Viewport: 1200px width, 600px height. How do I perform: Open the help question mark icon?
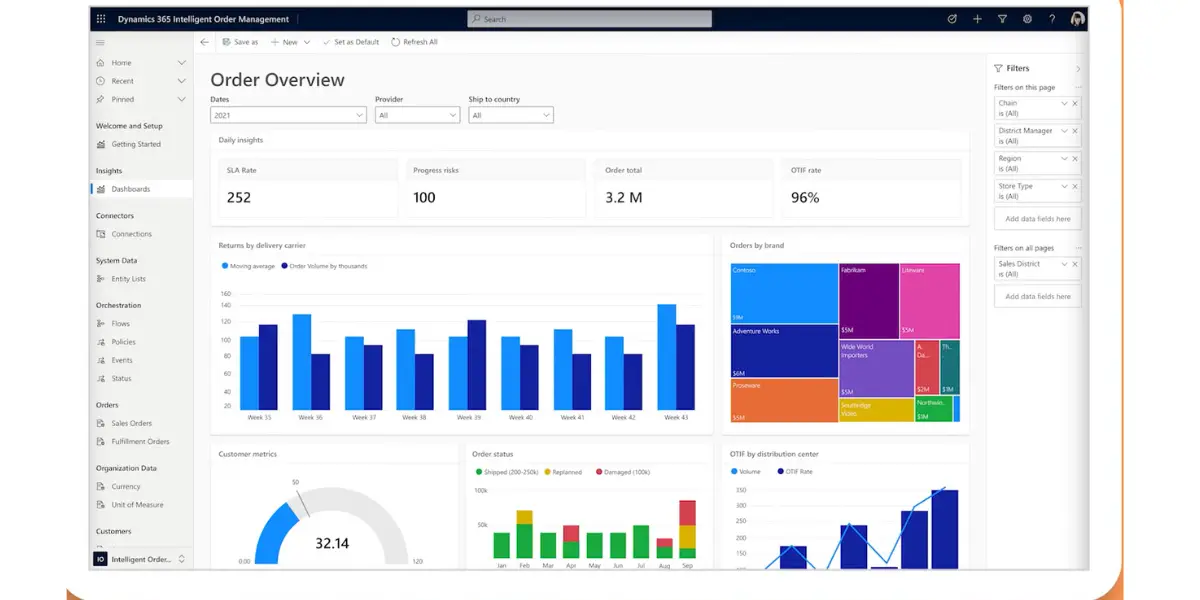point(1052,19)
